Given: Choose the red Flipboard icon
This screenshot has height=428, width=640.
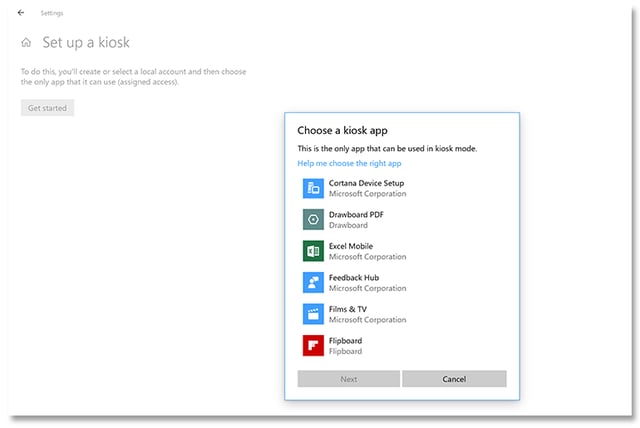Looking at the screenshot, I should pyautogui.click(x=313, y=346).
